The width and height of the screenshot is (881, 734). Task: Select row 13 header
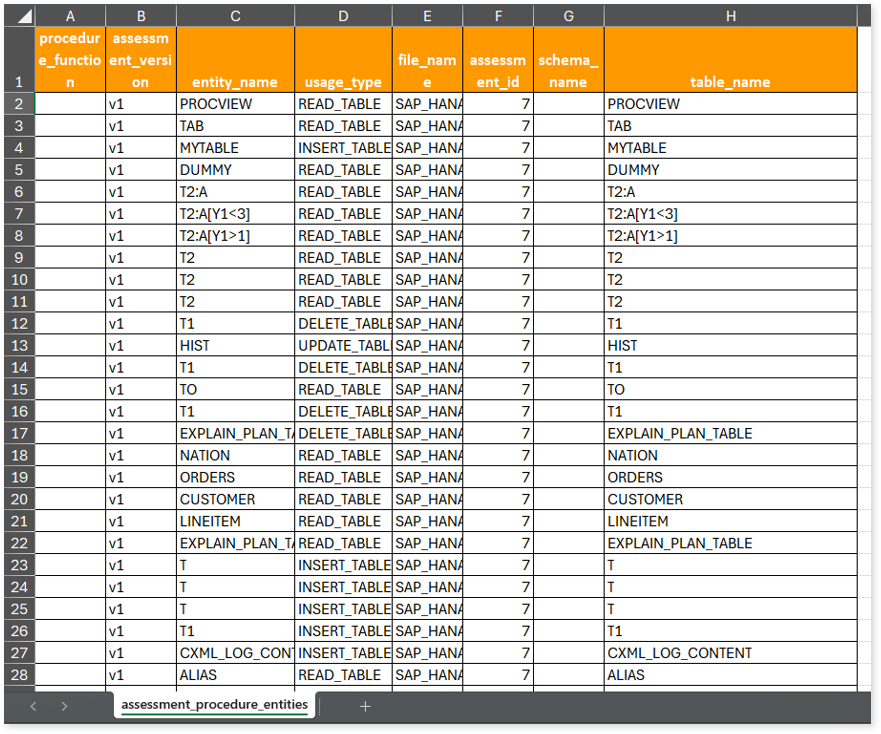(x=19, y=345)
